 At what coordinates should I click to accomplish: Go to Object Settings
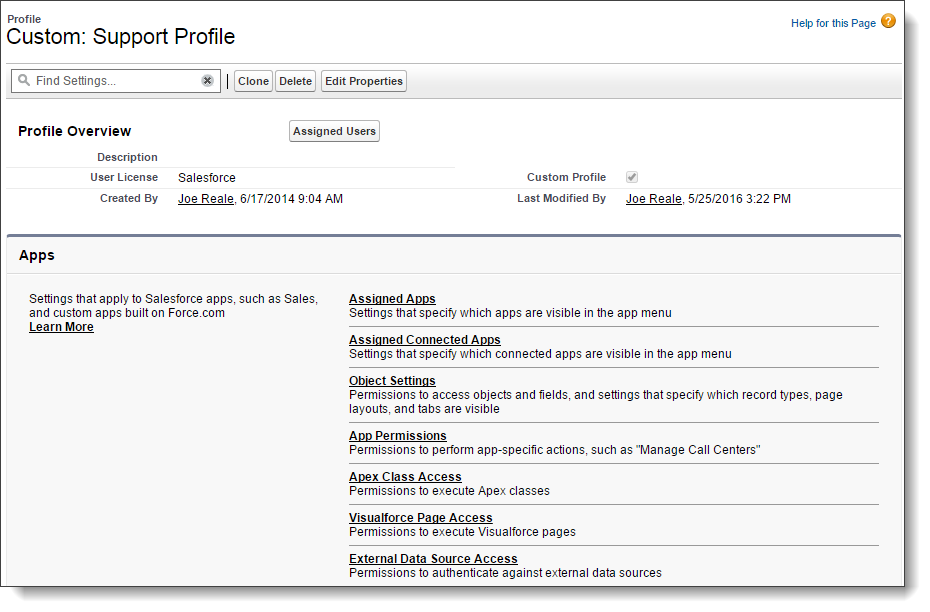tap(392, 381)
